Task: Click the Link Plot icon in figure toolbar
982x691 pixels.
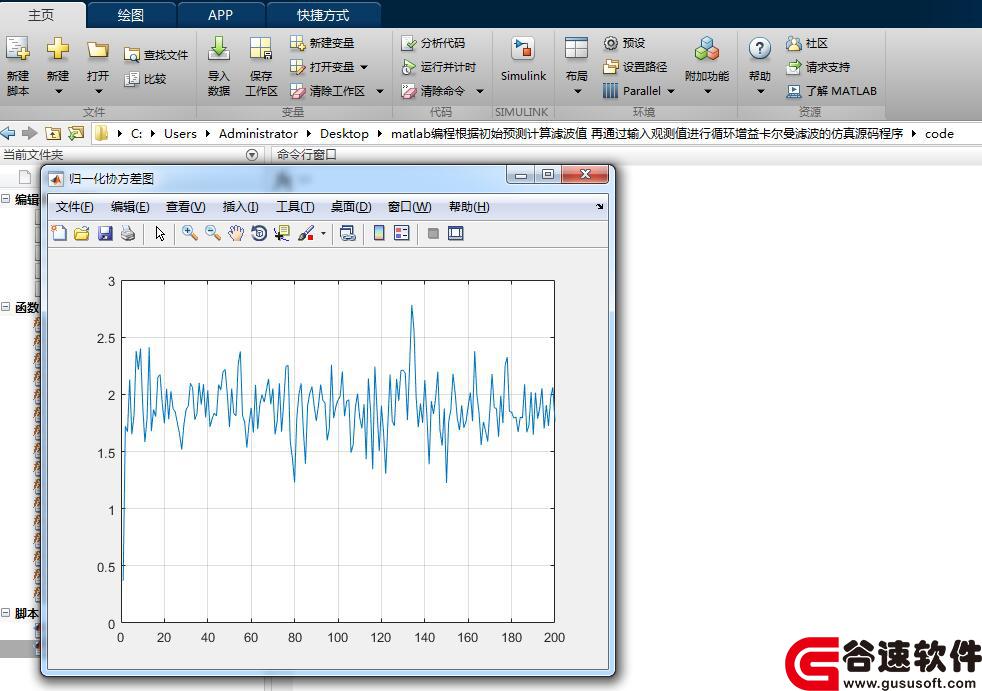Action: click(x=348, y=234)
